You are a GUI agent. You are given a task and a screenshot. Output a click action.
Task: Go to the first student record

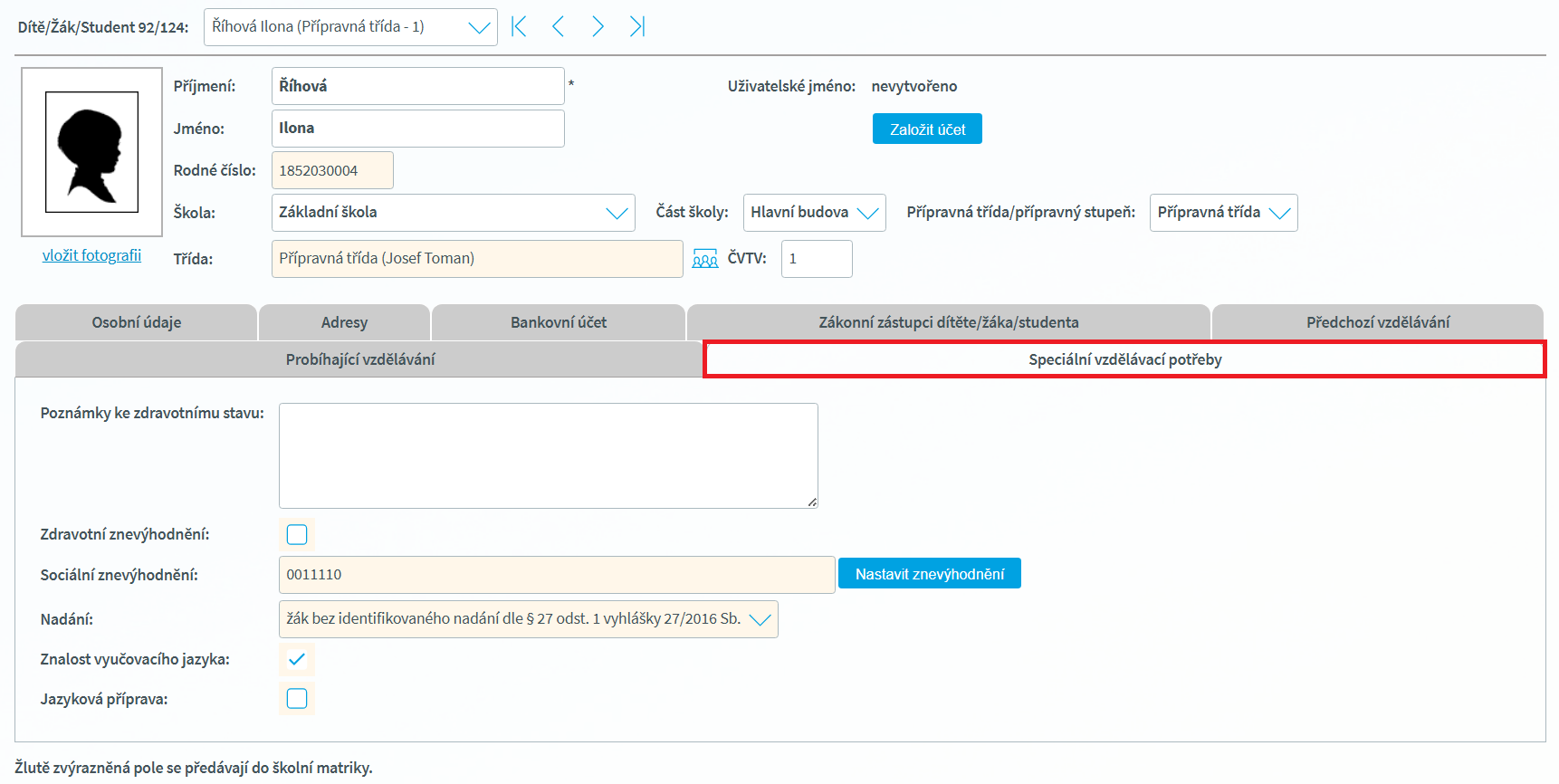coord(519,27)
